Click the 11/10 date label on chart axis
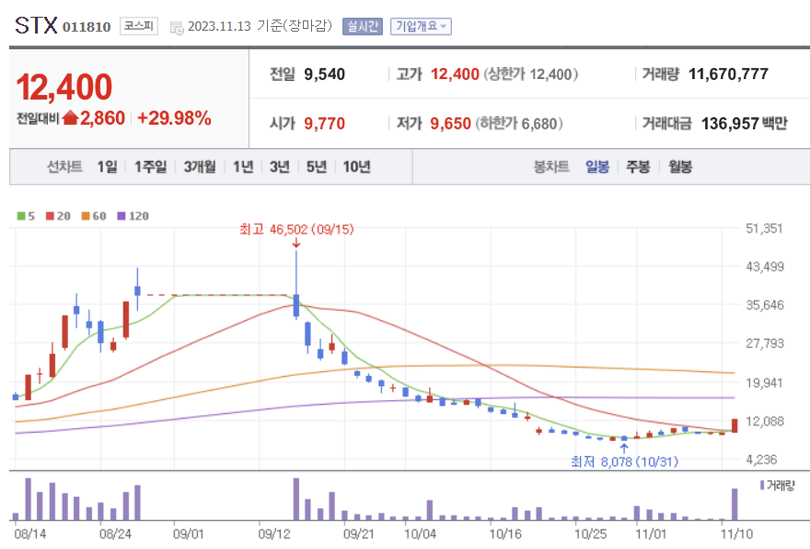810x549 pixels. [737, 534]
